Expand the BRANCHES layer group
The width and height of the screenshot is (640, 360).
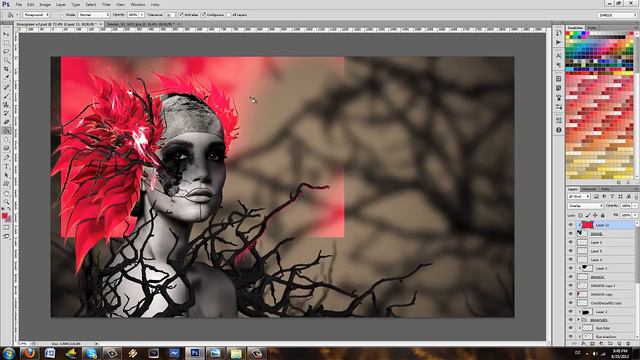click(x=578, y=320)
